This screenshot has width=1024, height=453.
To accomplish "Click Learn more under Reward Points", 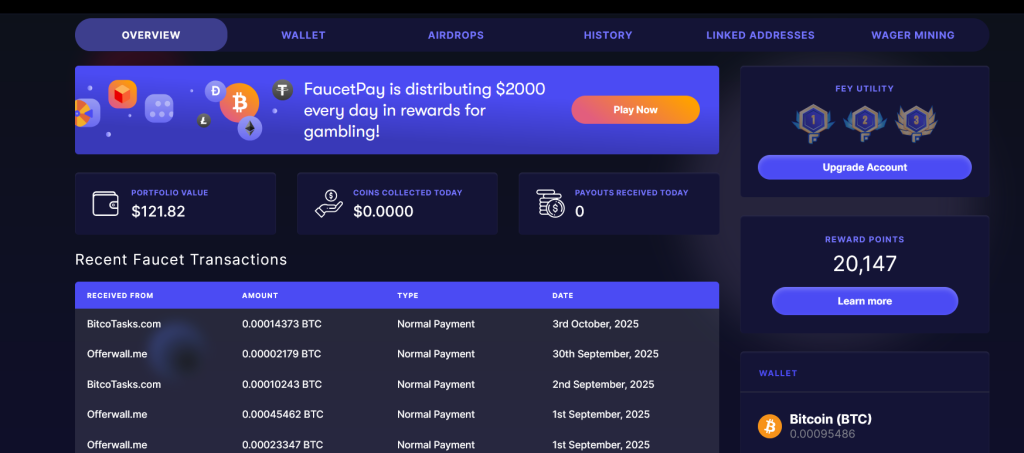I will pyautogui.click(x=864, y=301).
